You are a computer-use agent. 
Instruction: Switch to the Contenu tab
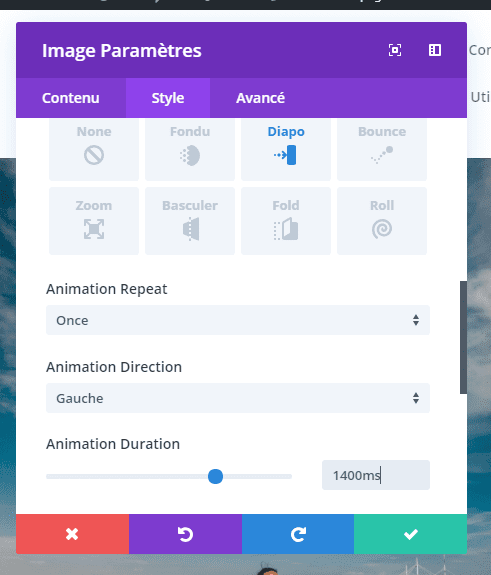point(71,98)
